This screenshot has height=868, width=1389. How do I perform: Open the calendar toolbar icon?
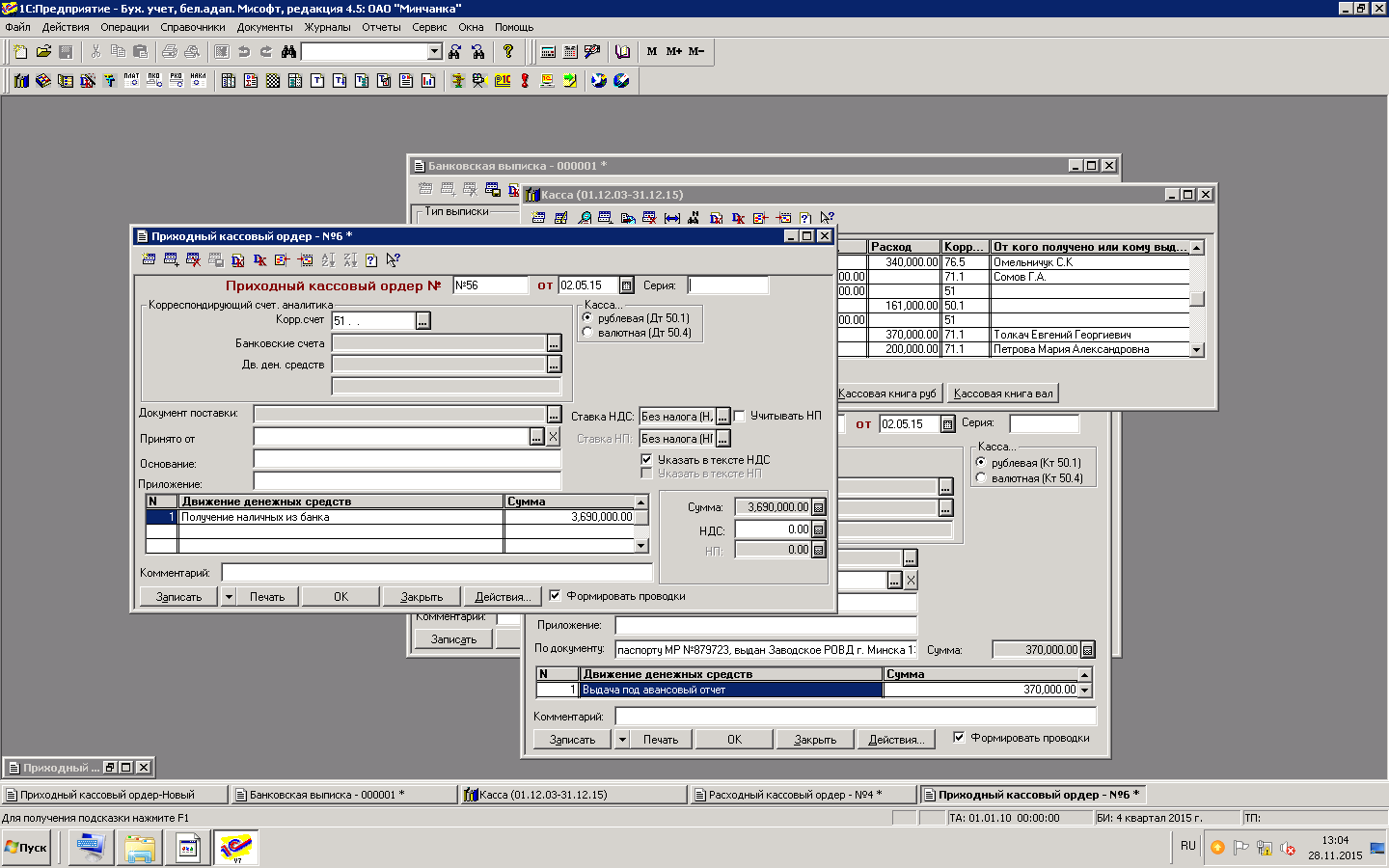coord(570,51)
